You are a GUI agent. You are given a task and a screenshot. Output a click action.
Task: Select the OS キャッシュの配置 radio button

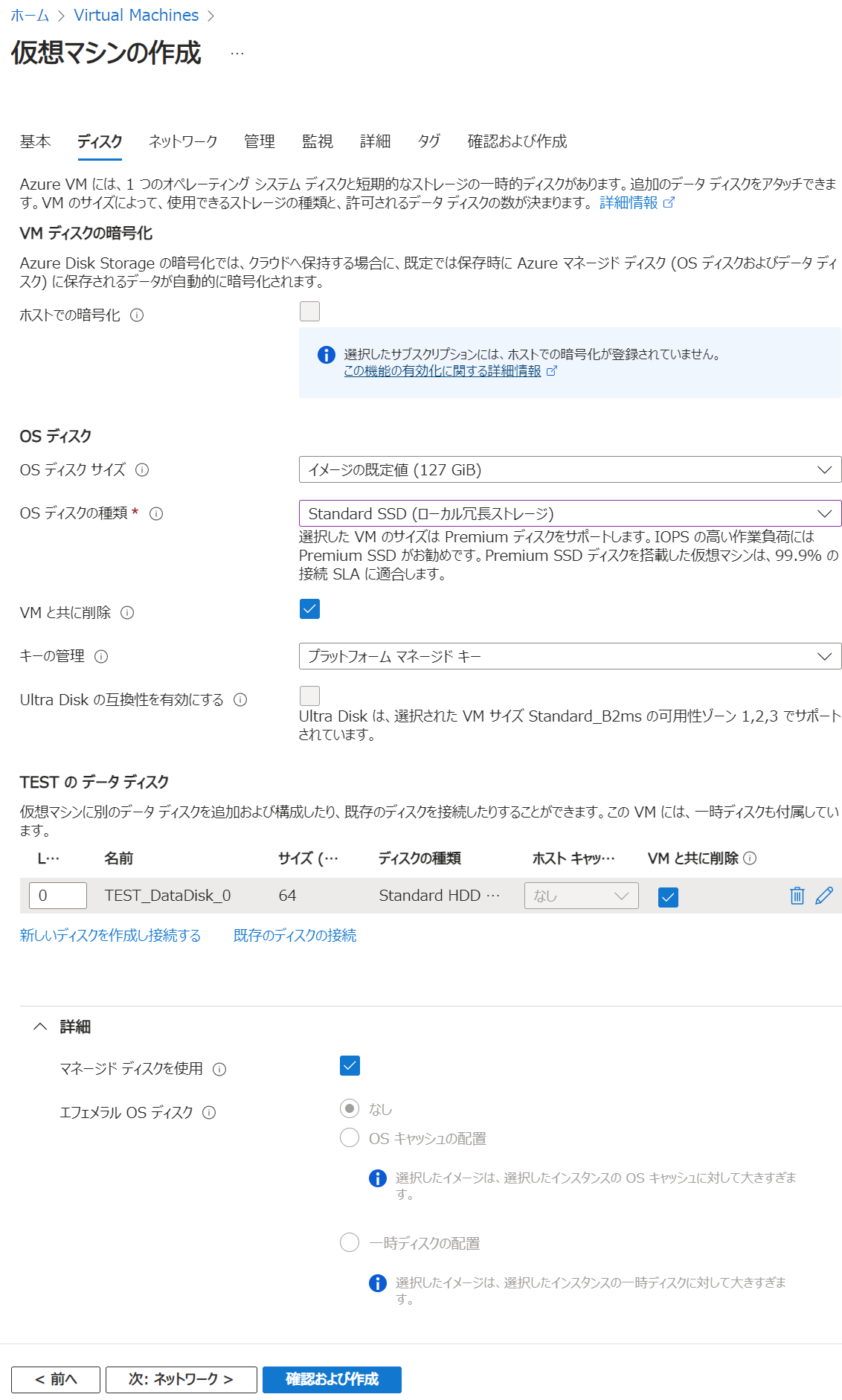[x=350, y=1138]
